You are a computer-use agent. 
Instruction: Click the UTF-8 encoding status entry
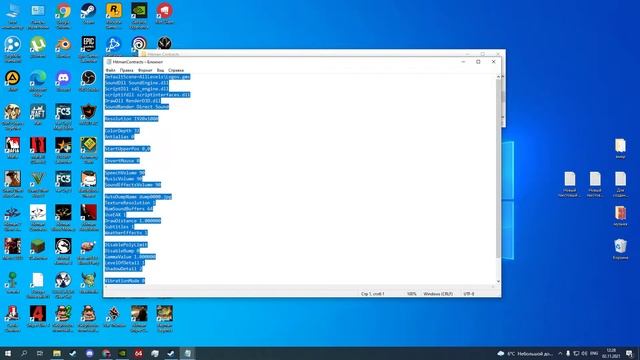point(469,293)
